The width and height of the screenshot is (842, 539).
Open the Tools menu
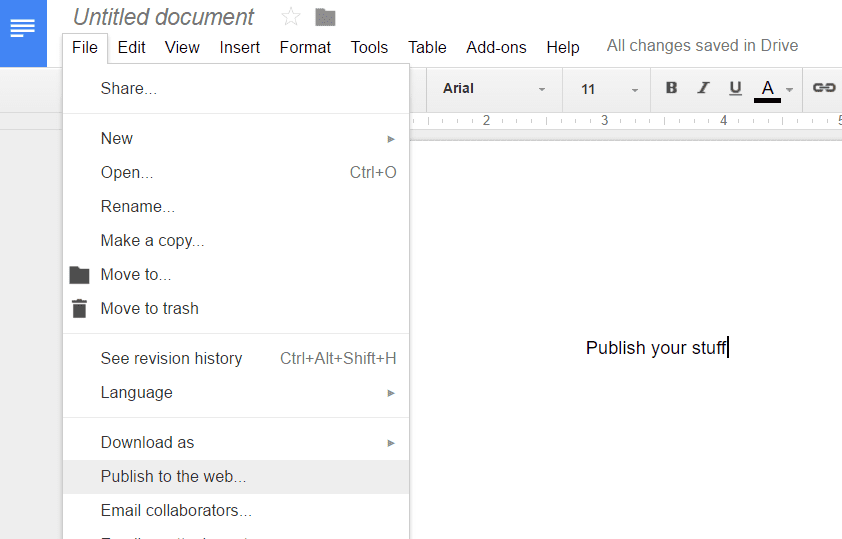coord(369,47)
